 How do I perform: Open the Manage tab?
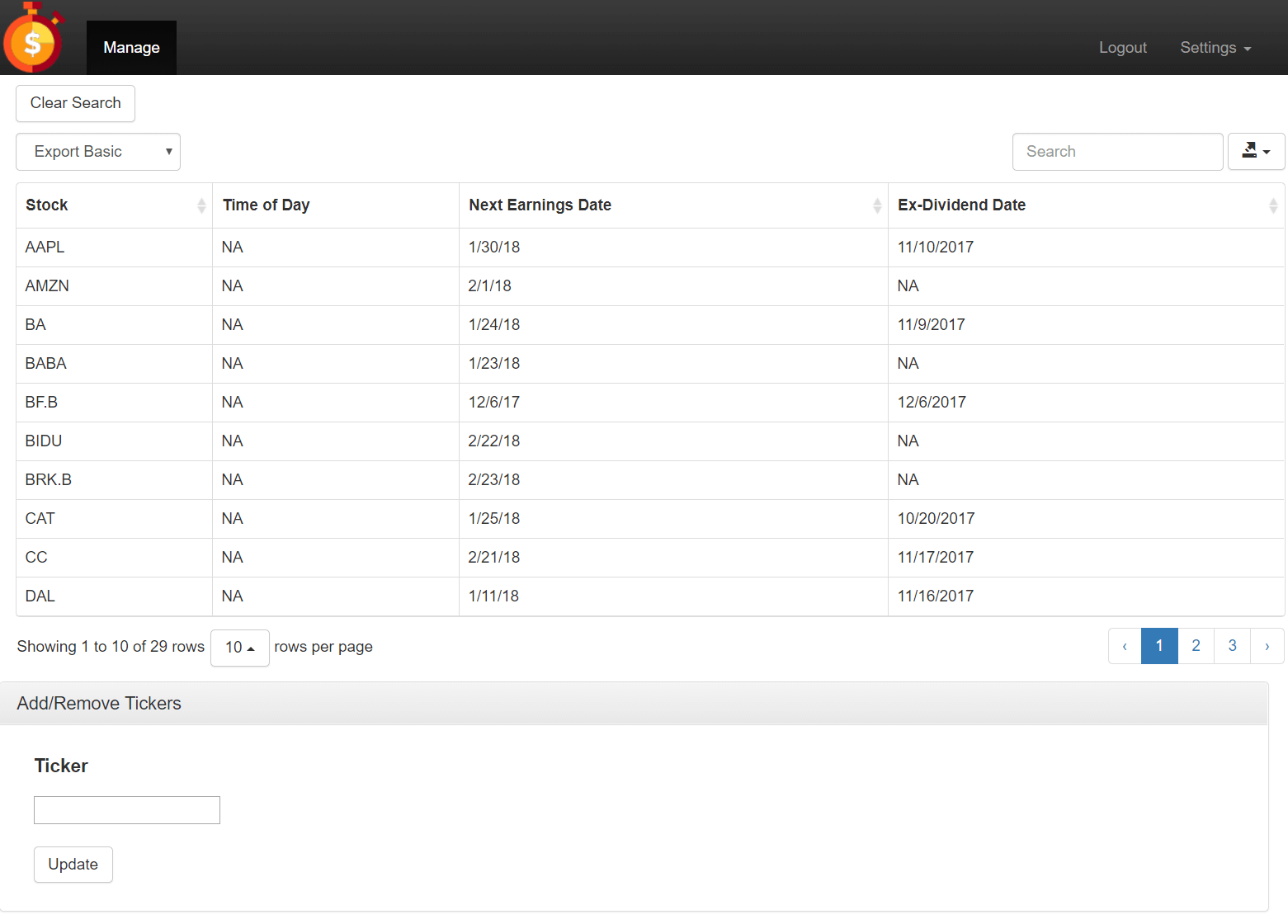[x=131, y=48]
